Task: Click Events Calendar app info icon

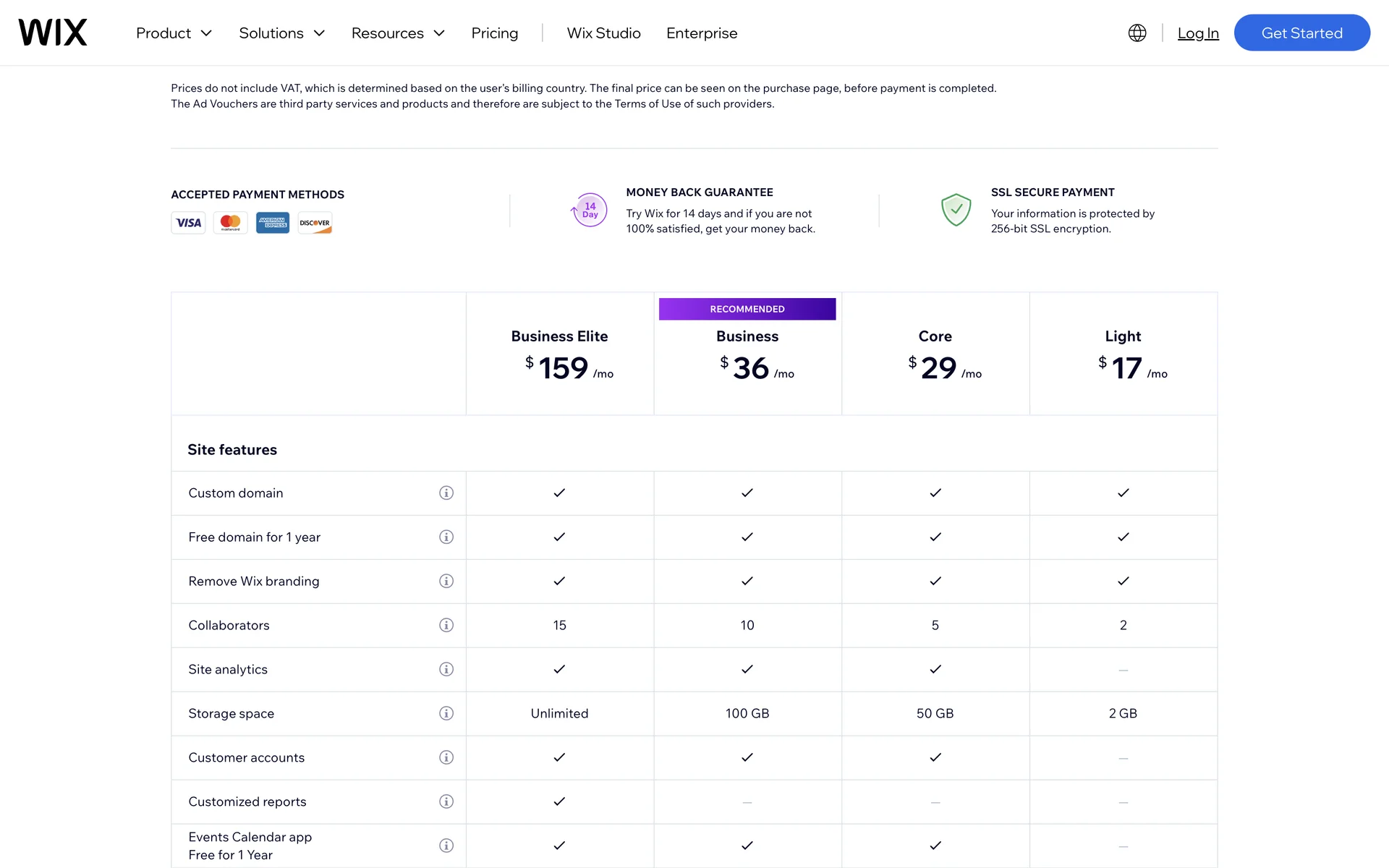Action: [446, 846]
